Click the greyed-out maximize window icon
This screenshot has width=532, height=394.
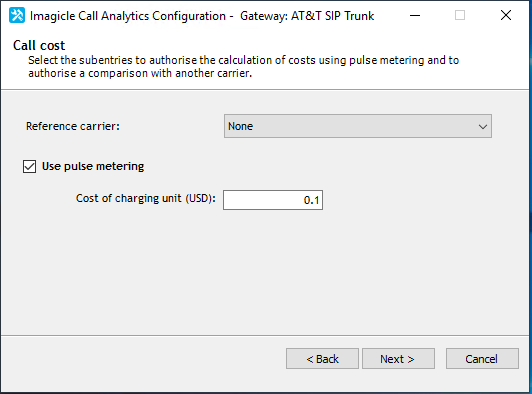point(460,16)
